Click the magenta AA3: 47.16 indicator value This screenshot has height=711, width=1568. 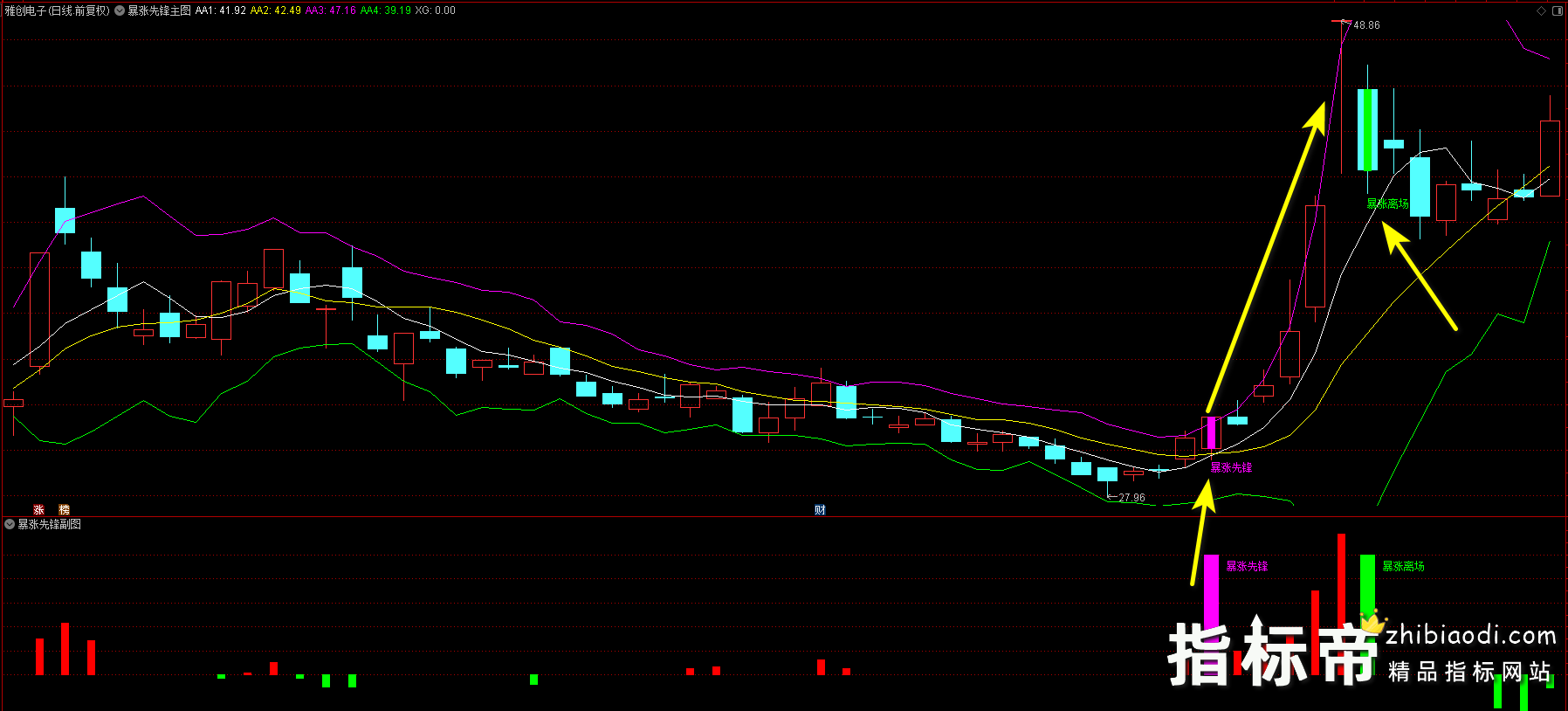[331, 10]
